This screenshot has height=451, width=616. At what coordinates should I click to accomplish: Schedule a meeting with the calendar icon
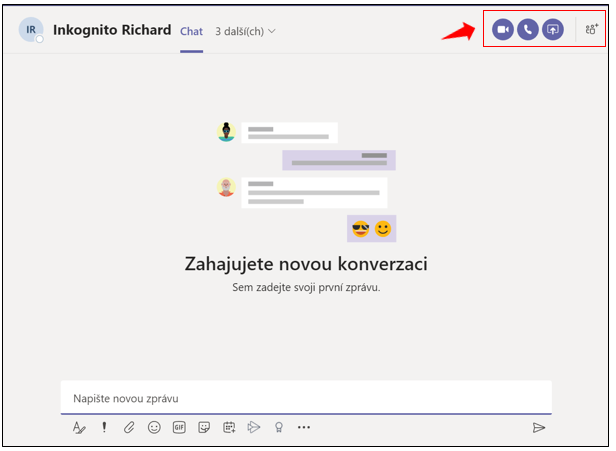[229, 427]
